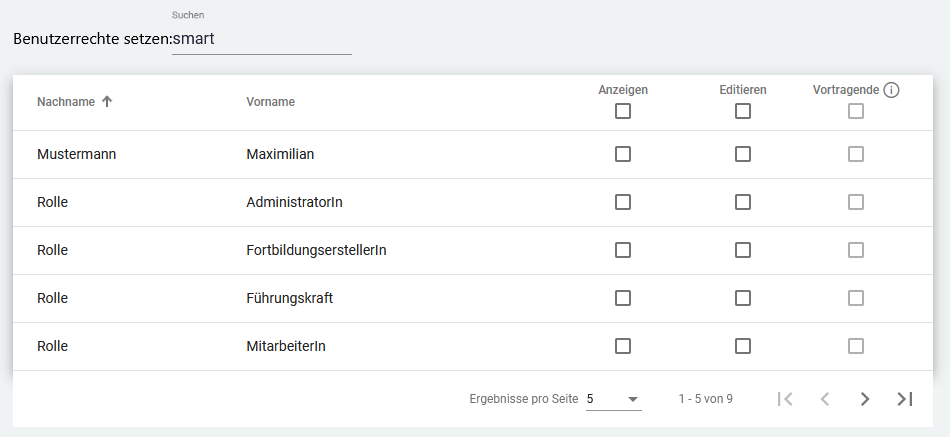Enable Editieren for AdministratorIn role
950x437 pixels.
pos(743,202)
